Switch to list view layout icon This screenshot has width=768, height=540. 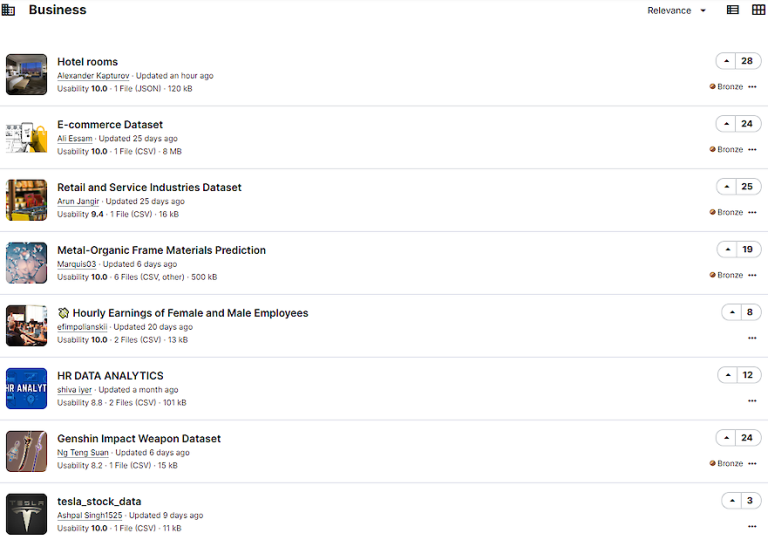click(733, 10)
